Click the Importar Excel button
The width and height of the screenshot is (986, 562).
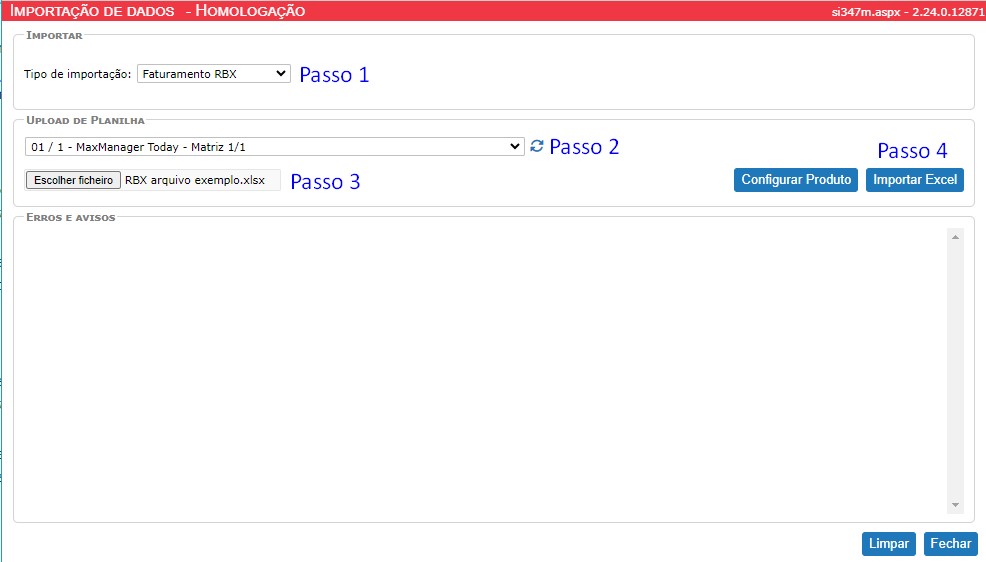tap(914, 179)
